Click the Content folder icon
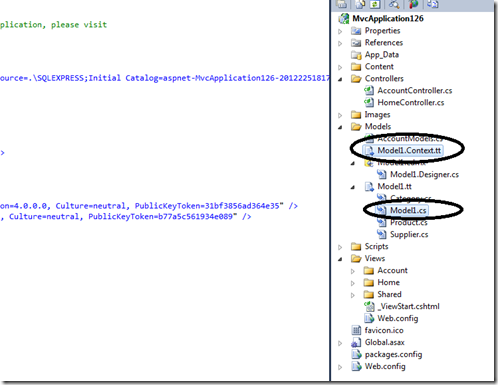 coord(356,67)
